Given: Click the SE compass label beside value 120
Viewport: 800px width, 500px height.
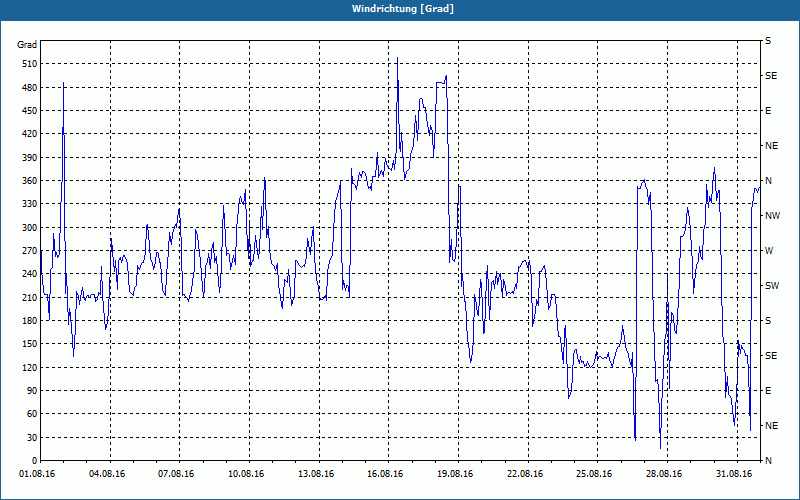Looking at the screenshot, I should [x=771, y=356].
